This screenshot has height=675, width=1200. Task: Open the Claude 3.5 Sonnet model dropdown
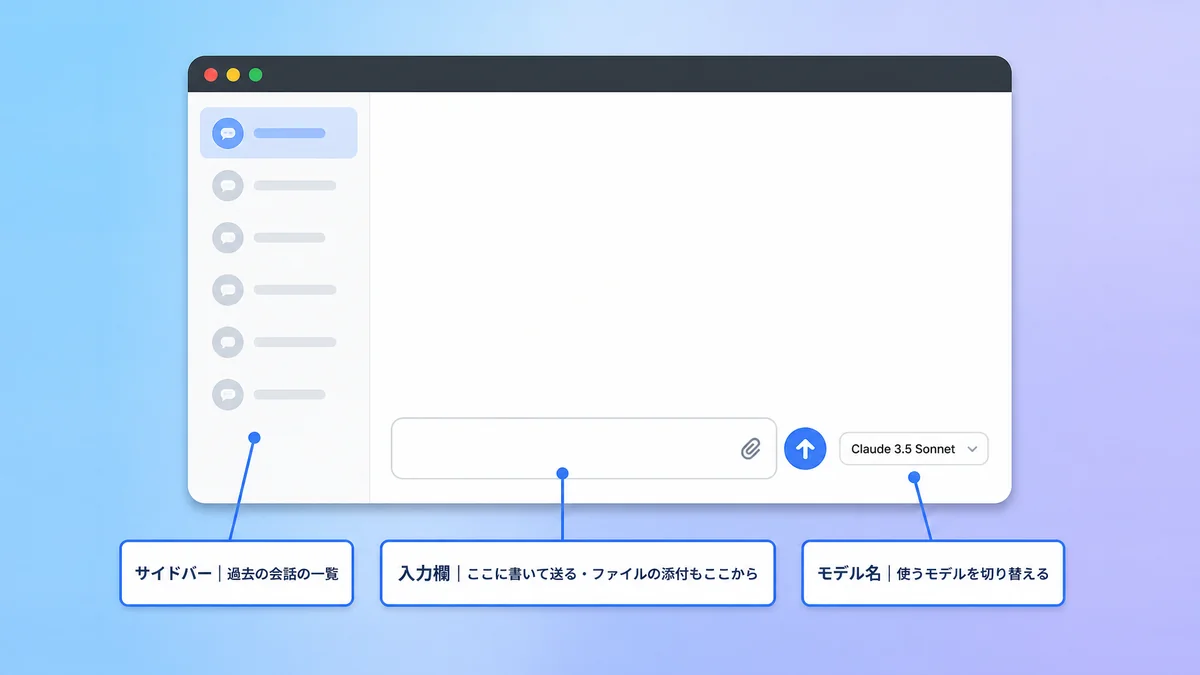coord(914,449)
